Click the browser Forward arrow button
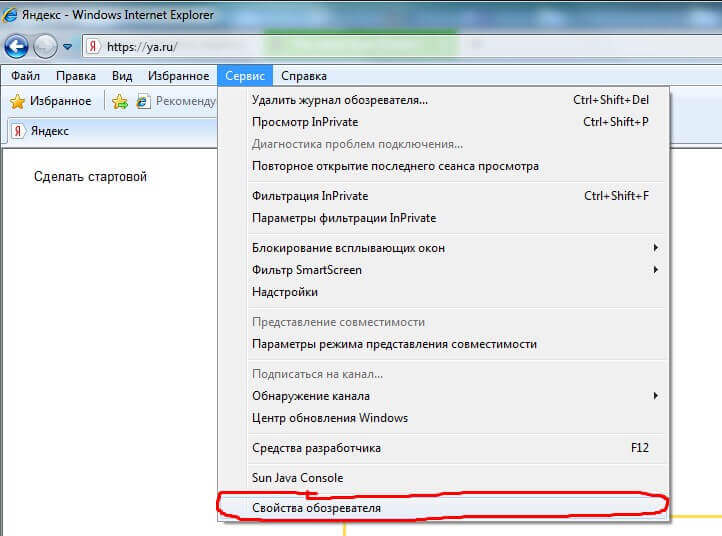 click(46, 46)
